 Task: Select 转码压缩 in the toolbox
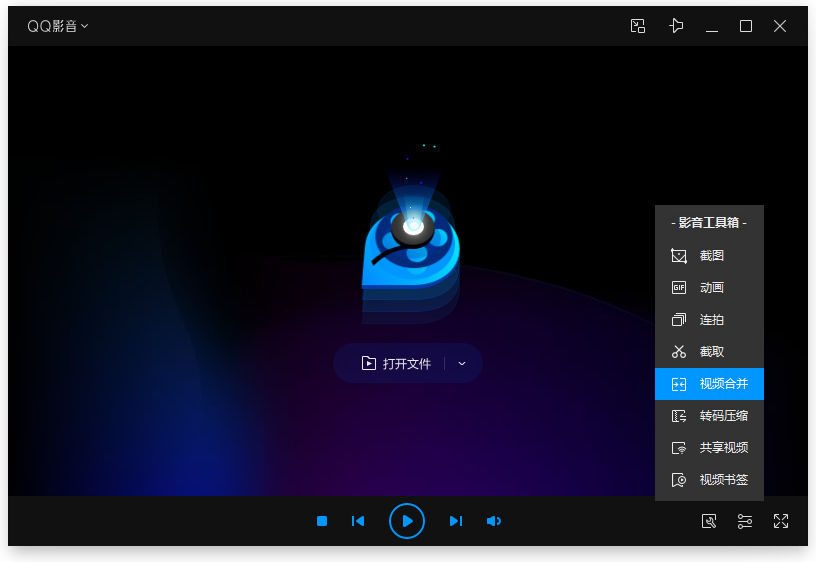tap(710, 416)
